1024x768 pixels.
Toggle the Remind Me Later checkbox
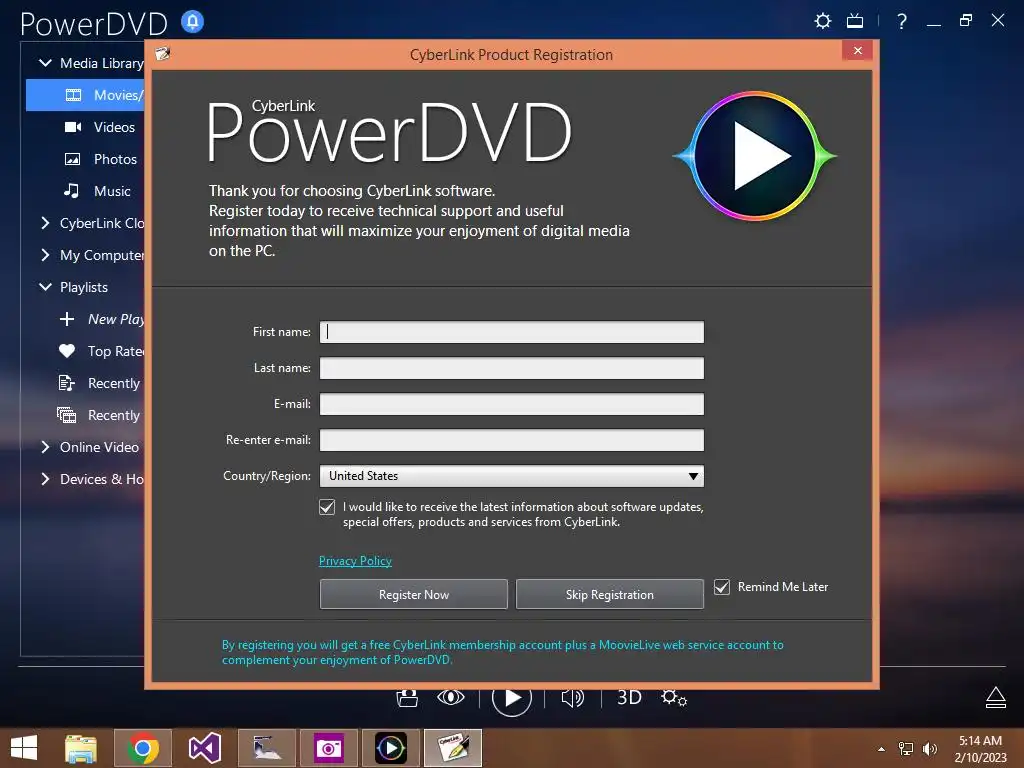click(722, 587)
